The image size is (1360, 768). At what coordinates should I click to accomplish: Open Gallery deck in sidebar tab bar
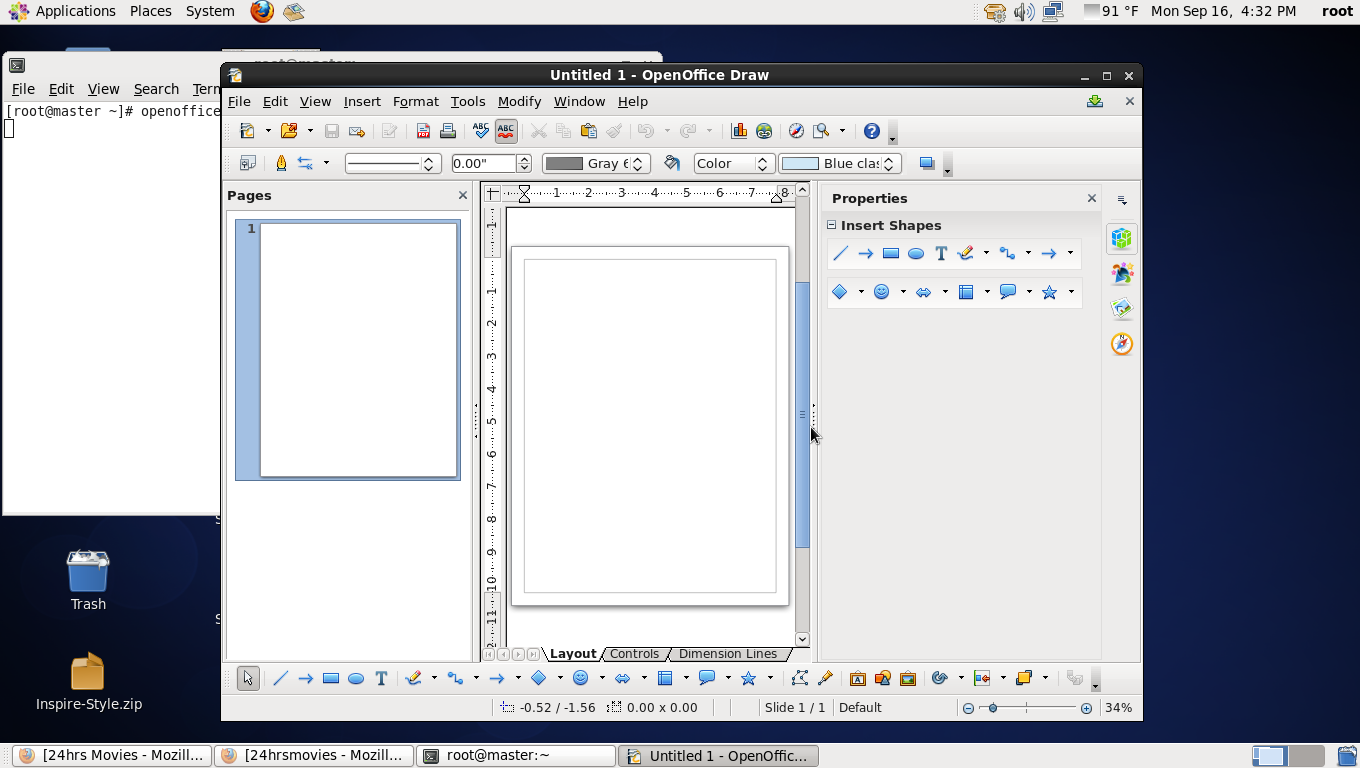coord(1122,309)
